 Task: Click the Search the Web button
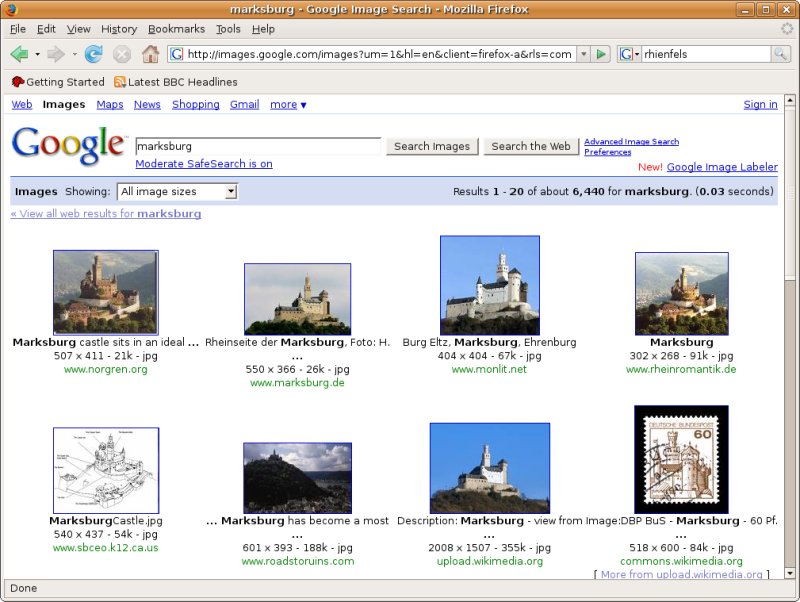[x=531, y=146]
